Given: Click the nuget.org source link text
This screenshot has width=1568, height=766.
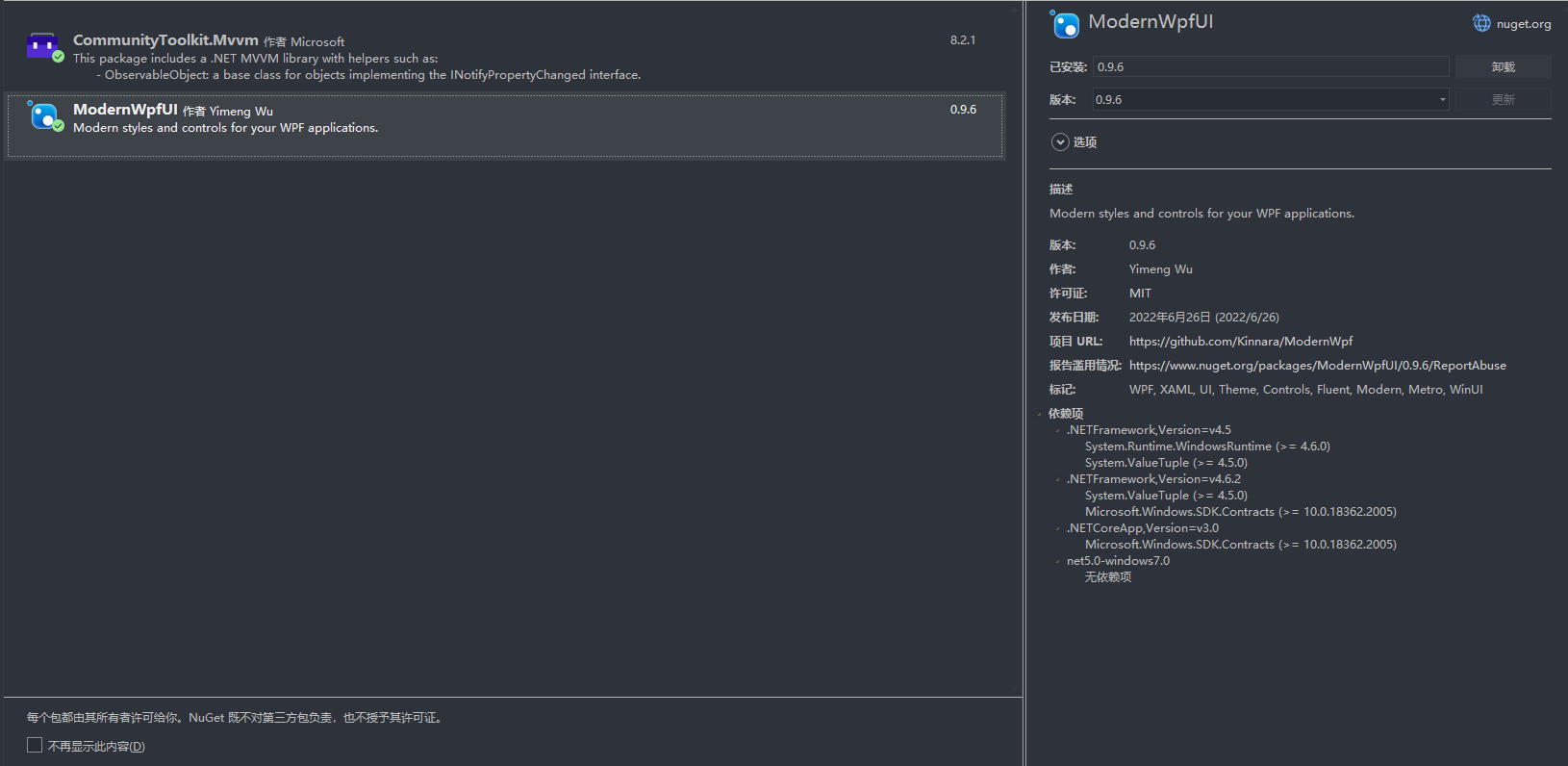Looking at the screenshot, I should click(x=1523, y=24).
